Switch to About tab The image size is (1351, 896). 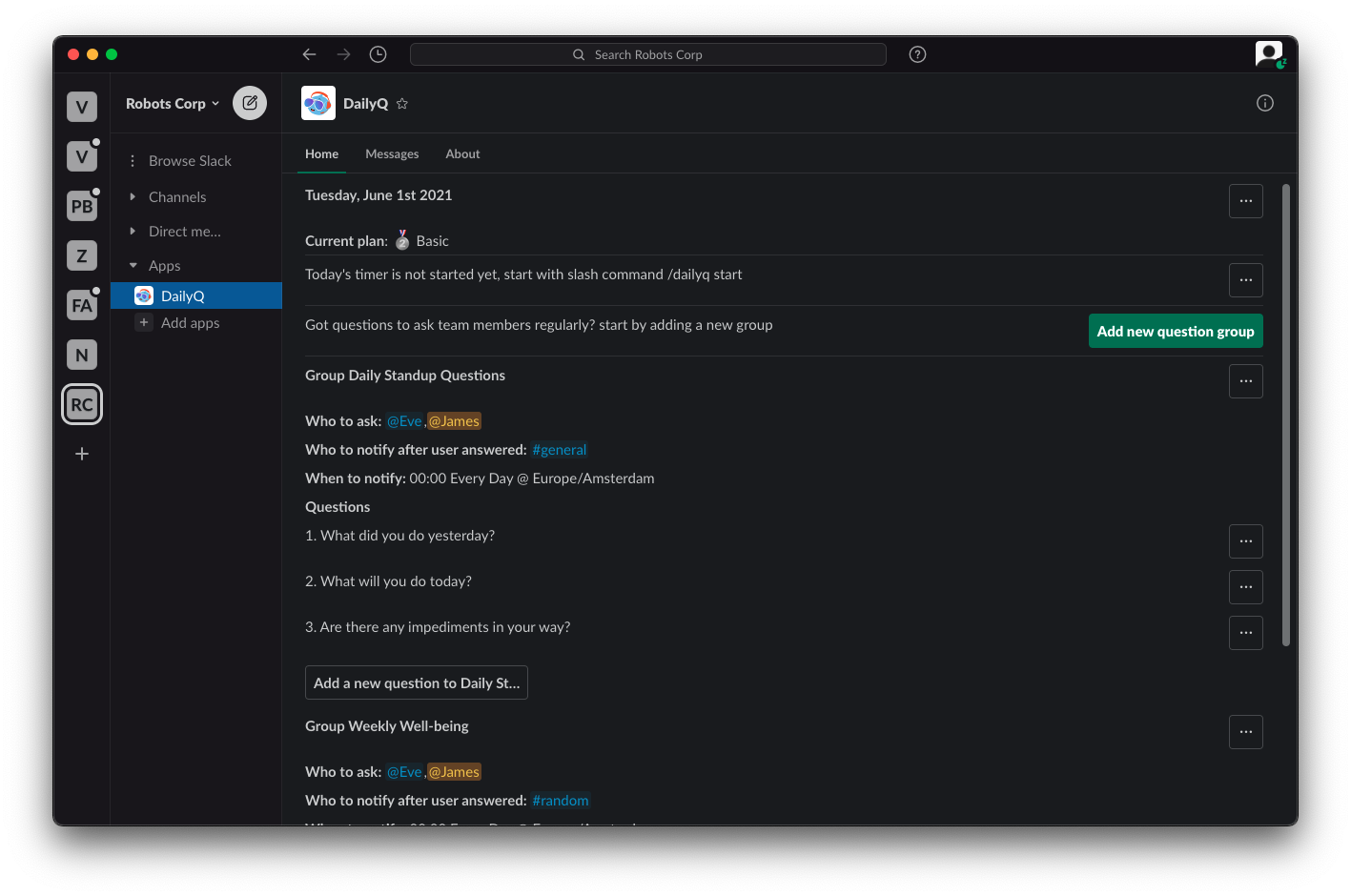(x=462, y=153)
